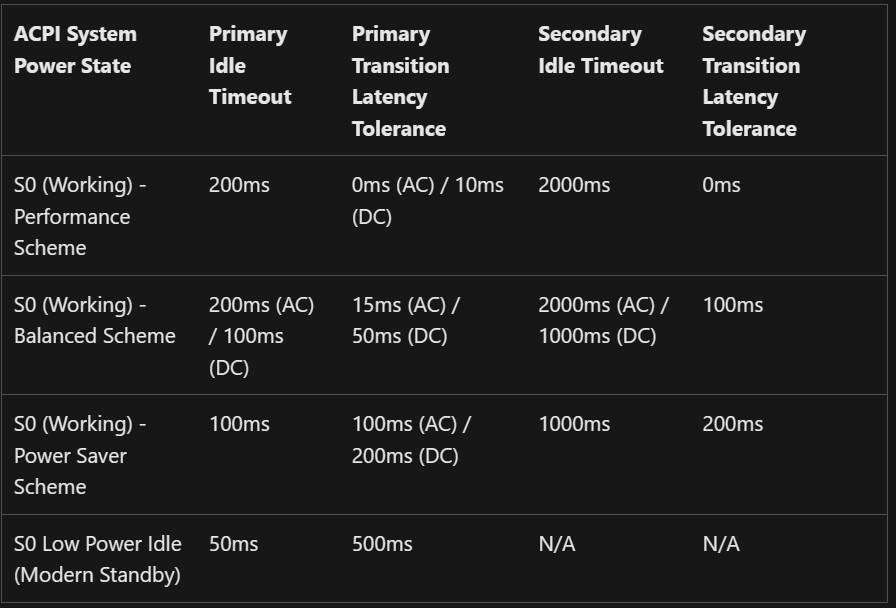Click the "N/A" cell under Secondary Idle Timeout

pyautogui.click(x=557, y=544)
